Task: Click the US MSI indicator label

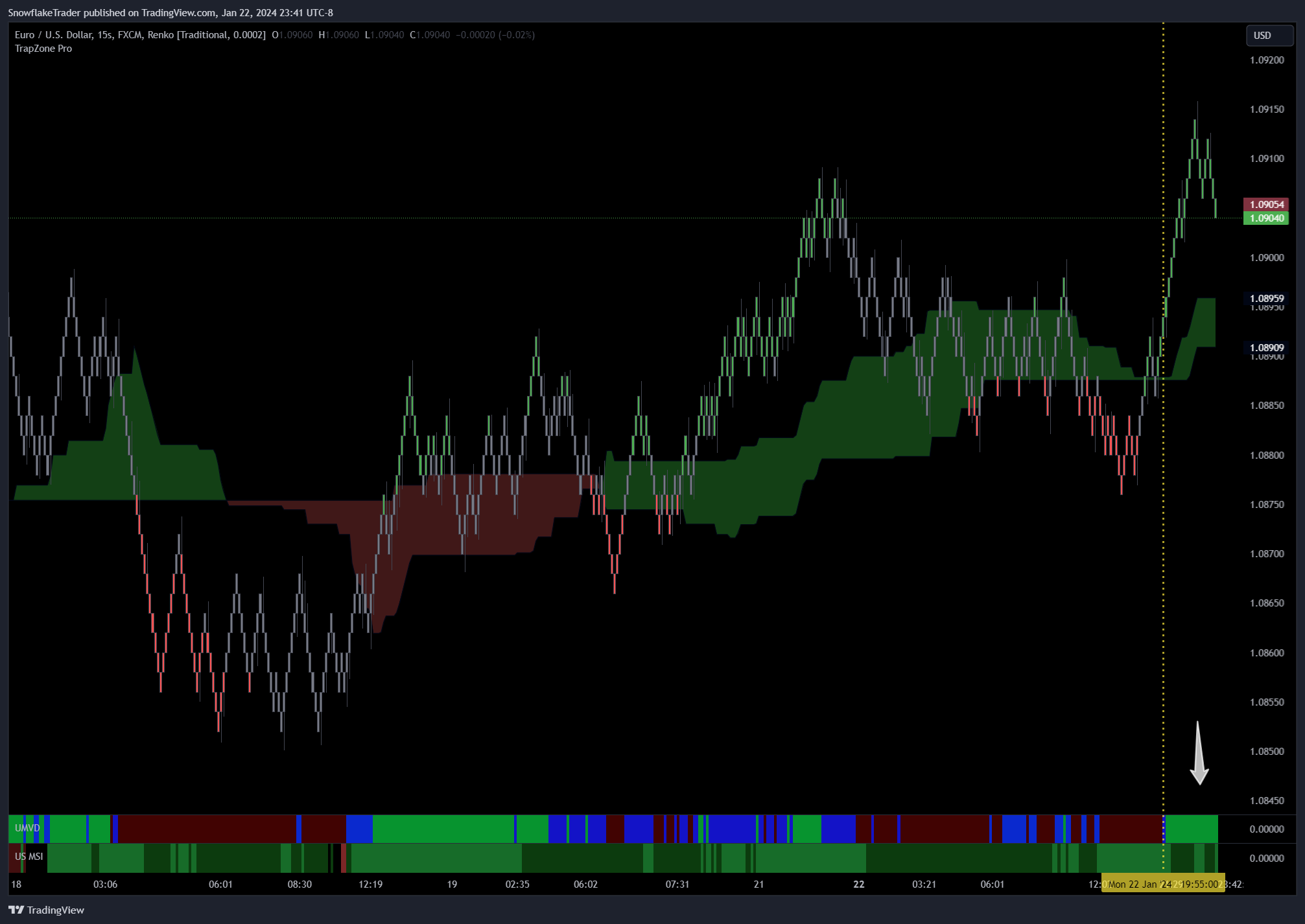Action: click(29, 857)
